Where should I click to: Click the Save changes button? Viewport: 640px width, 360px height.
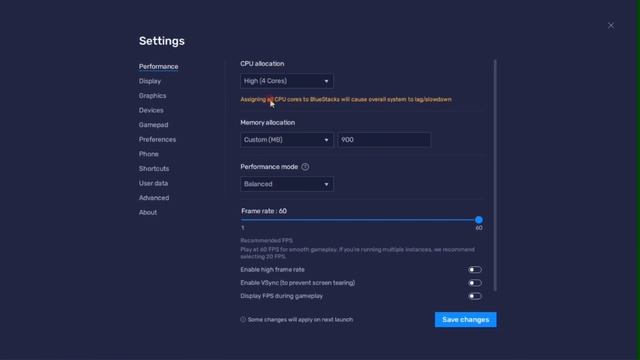coord(465,320)
